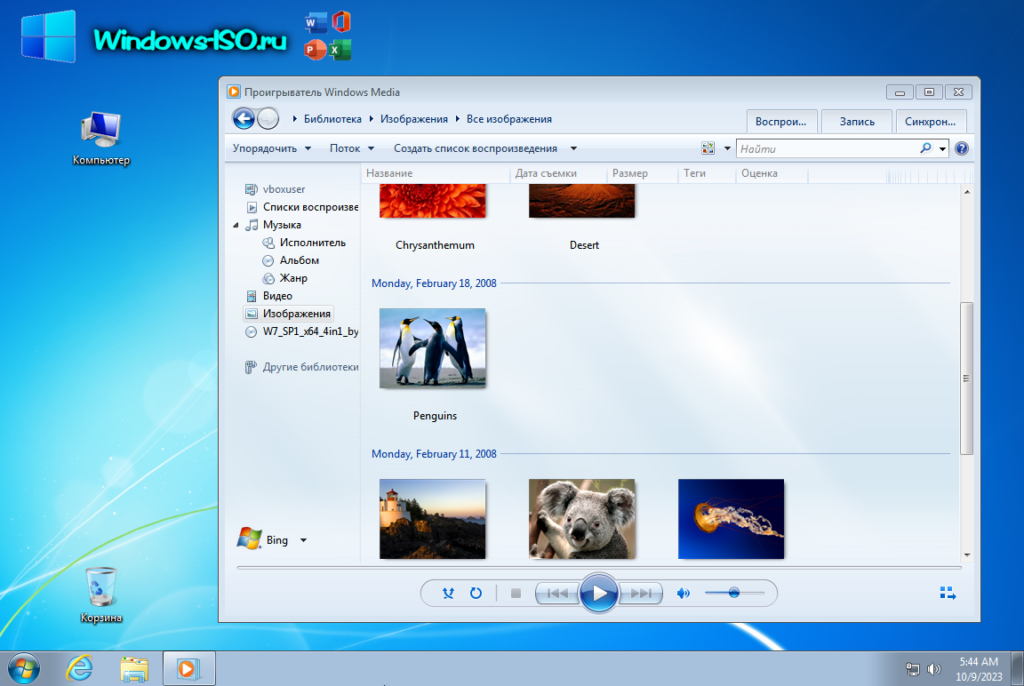Select the Chrysanthemum image thumbnail
The image size is (1024, 686).
pyautogui.click(x=432, y=201)
